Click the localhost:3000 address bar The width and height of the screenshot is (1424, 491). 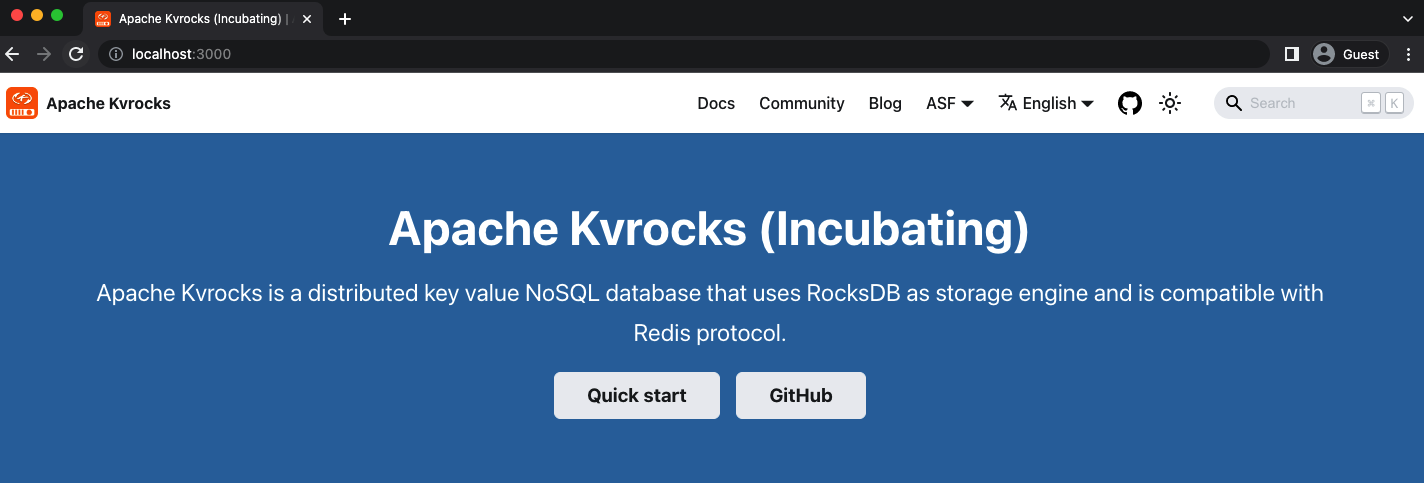(684, 54)
